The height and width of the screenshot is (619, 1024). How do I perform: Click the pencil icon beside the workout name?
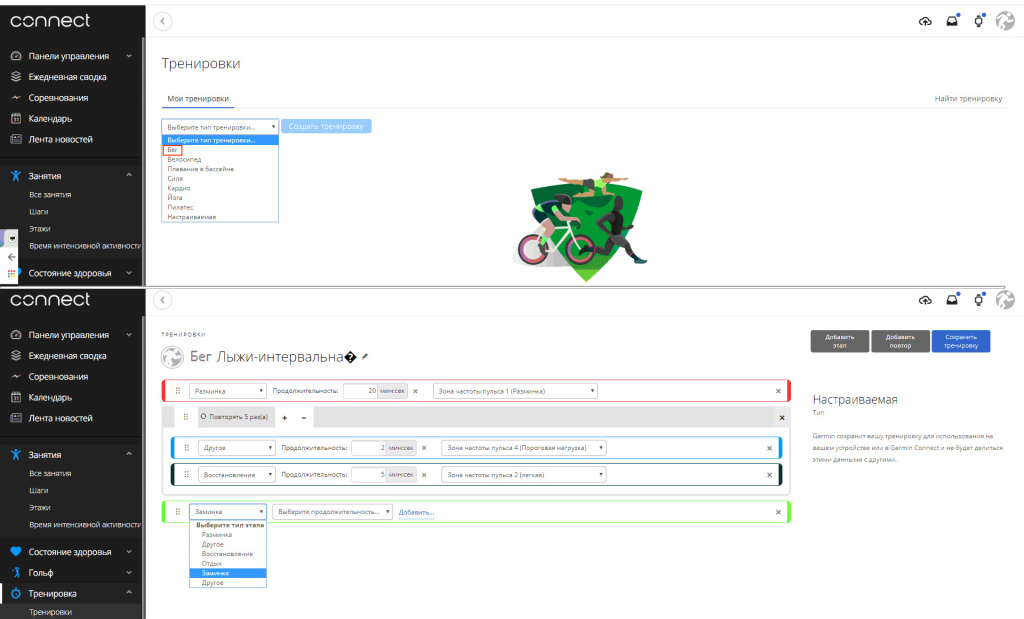[x=365, y=357]
